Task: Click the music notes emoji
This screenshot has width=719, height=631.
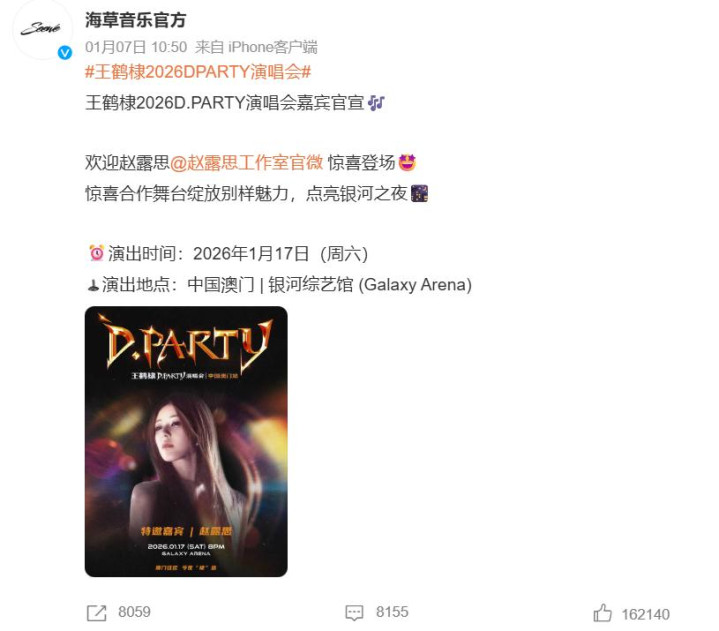Action: pyautogui.click(x=376, y=103)
